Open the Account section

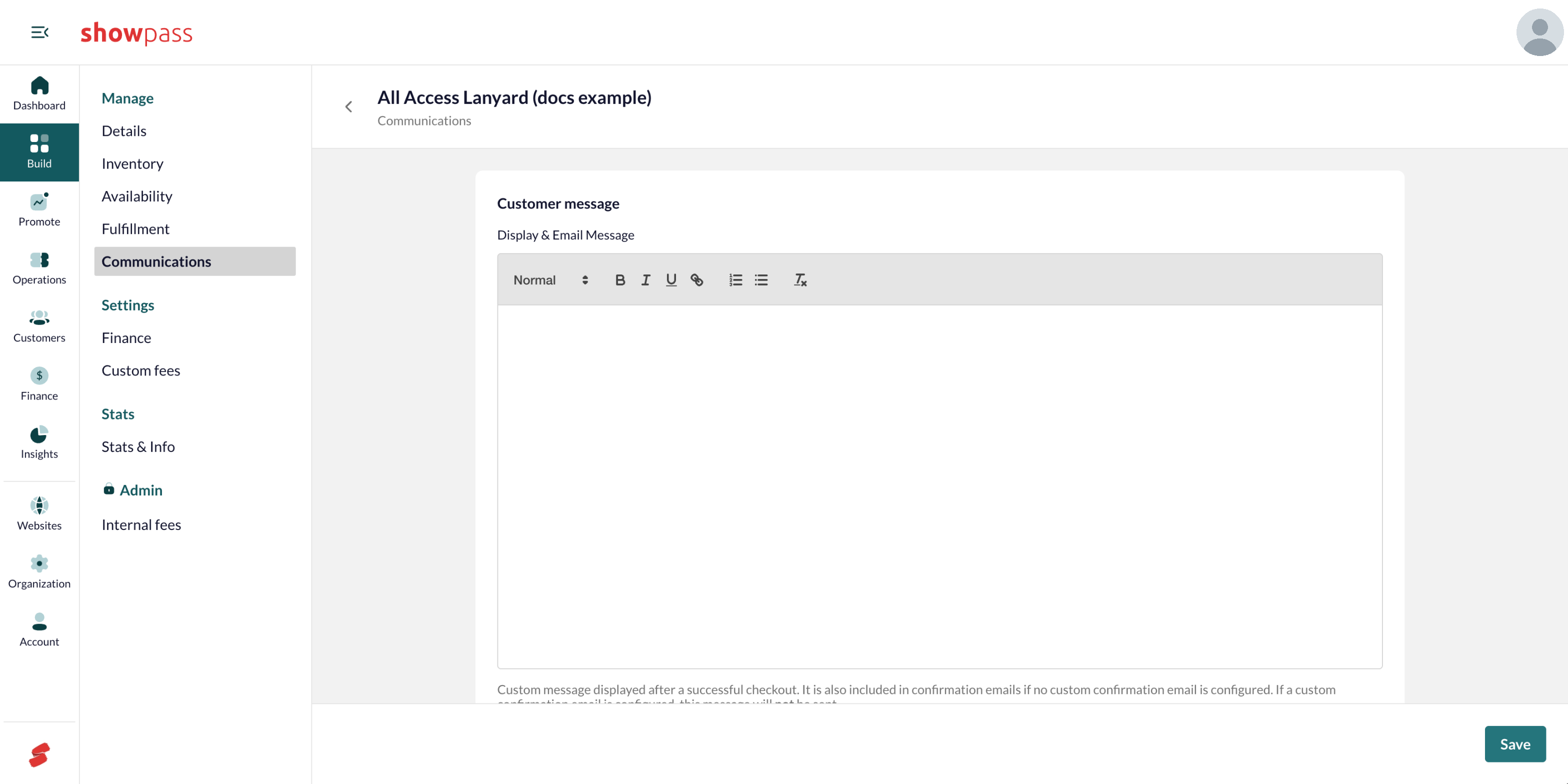(x=39, y=630)
